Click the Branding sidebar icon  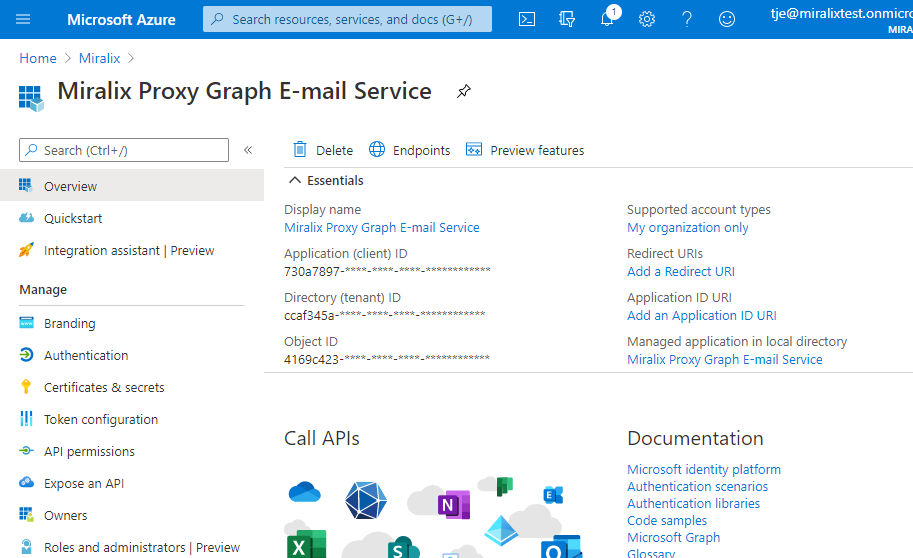(x=26, y=323)
